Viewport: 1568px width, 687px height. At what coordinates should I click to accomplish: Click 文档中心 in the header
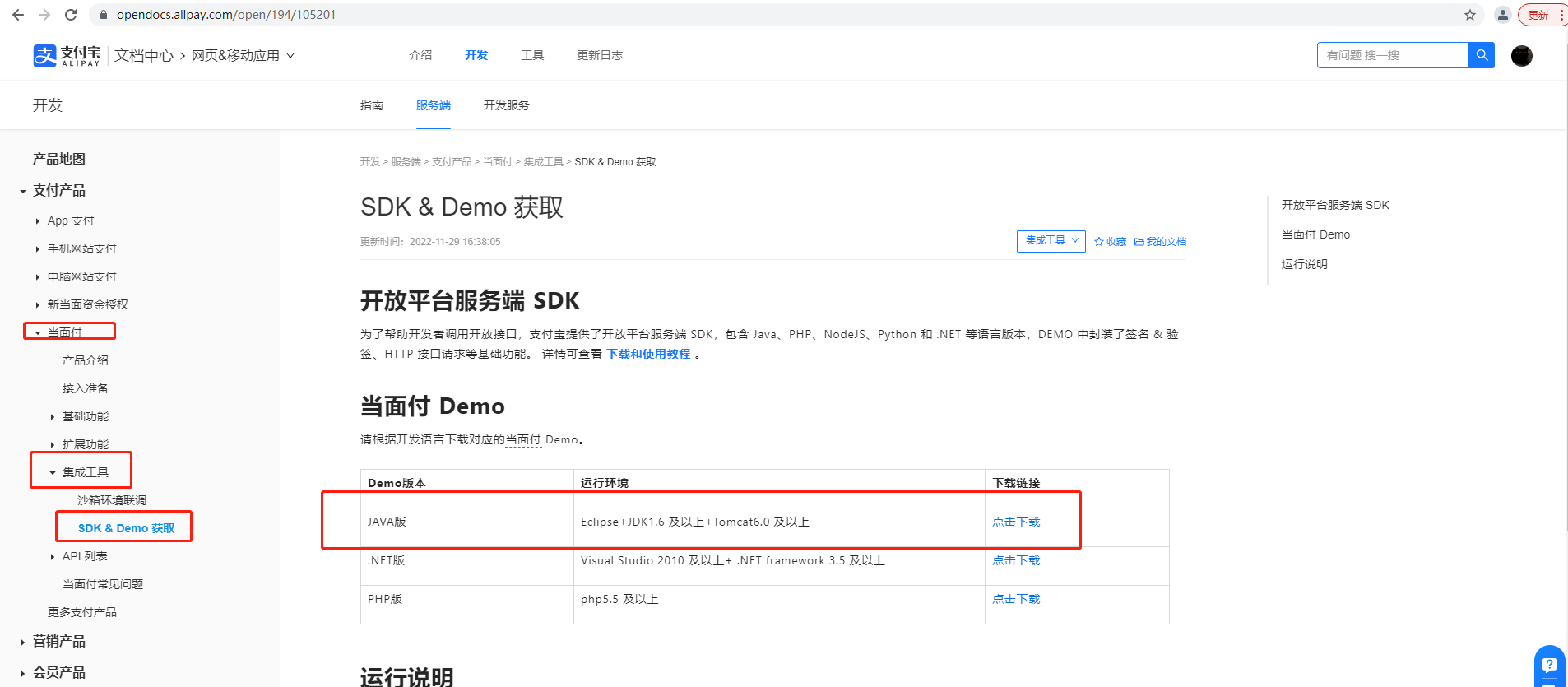tap(144, 55)
